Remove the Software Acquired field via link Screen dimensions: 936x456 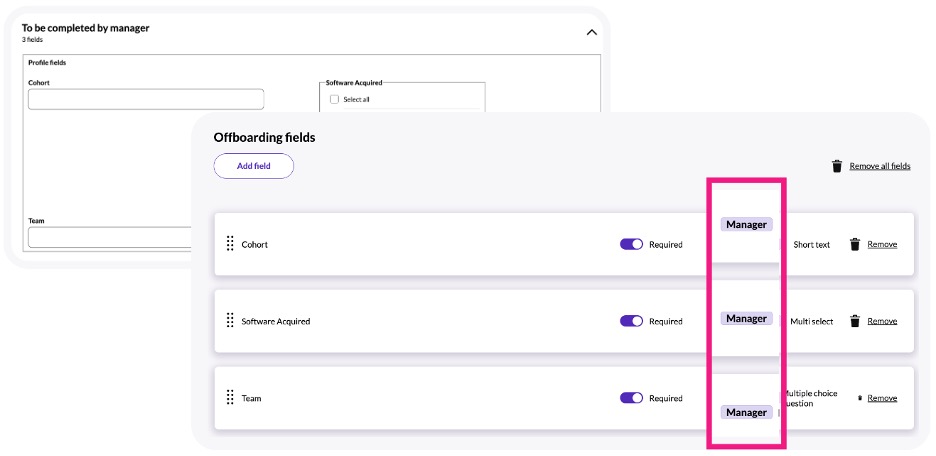point(882,321)
